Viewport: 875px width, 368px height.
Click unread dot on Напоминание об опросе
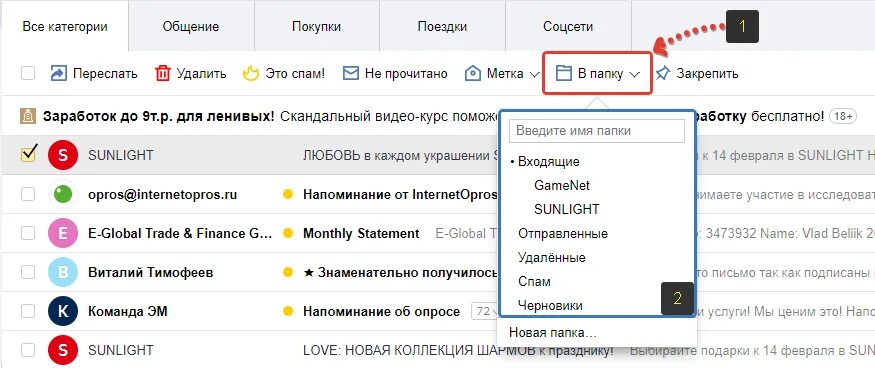coord(288,312)
